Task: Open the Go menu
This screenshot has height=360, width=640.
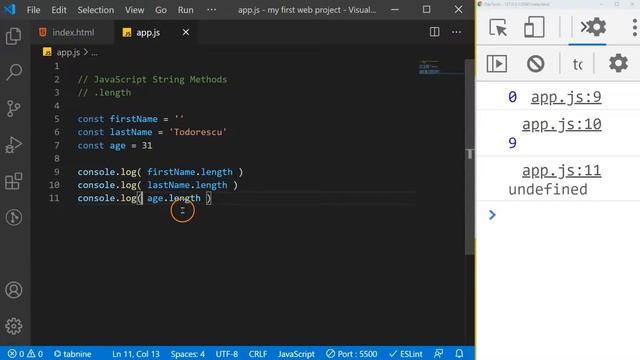Action: (161, 10)
